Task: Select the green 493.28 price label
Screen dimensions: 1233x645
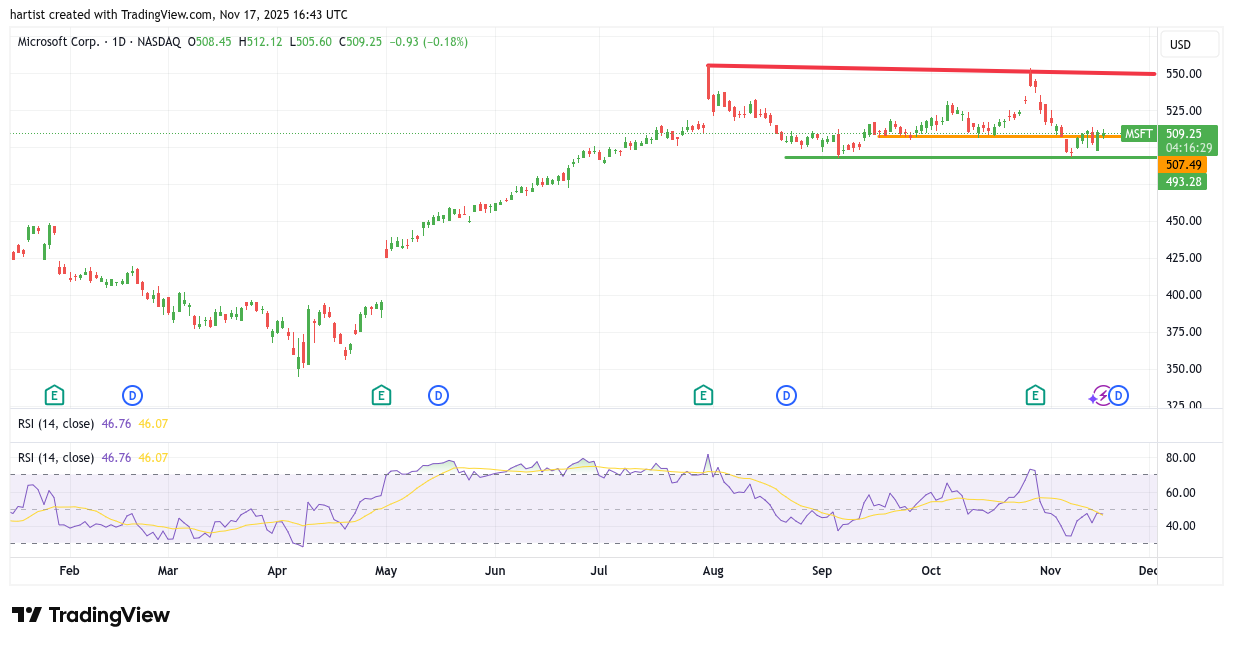Action: click(x=1182, y=181)
